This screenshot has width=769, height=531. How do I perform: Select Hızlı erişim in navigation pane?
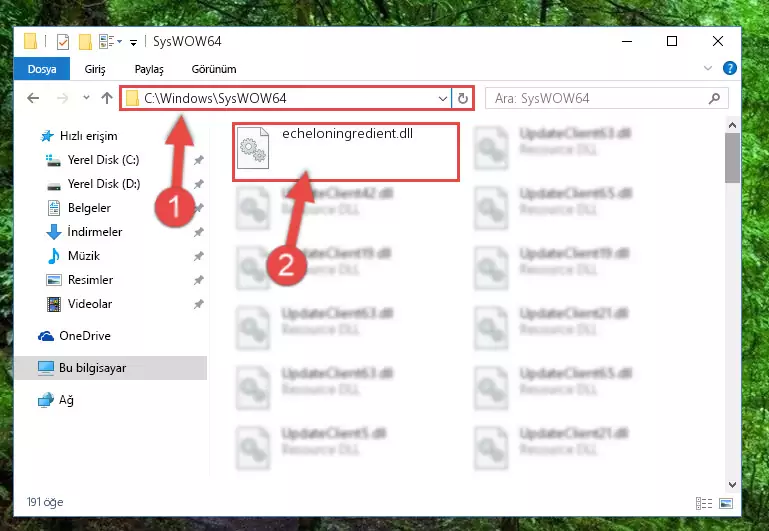point(88,136)
